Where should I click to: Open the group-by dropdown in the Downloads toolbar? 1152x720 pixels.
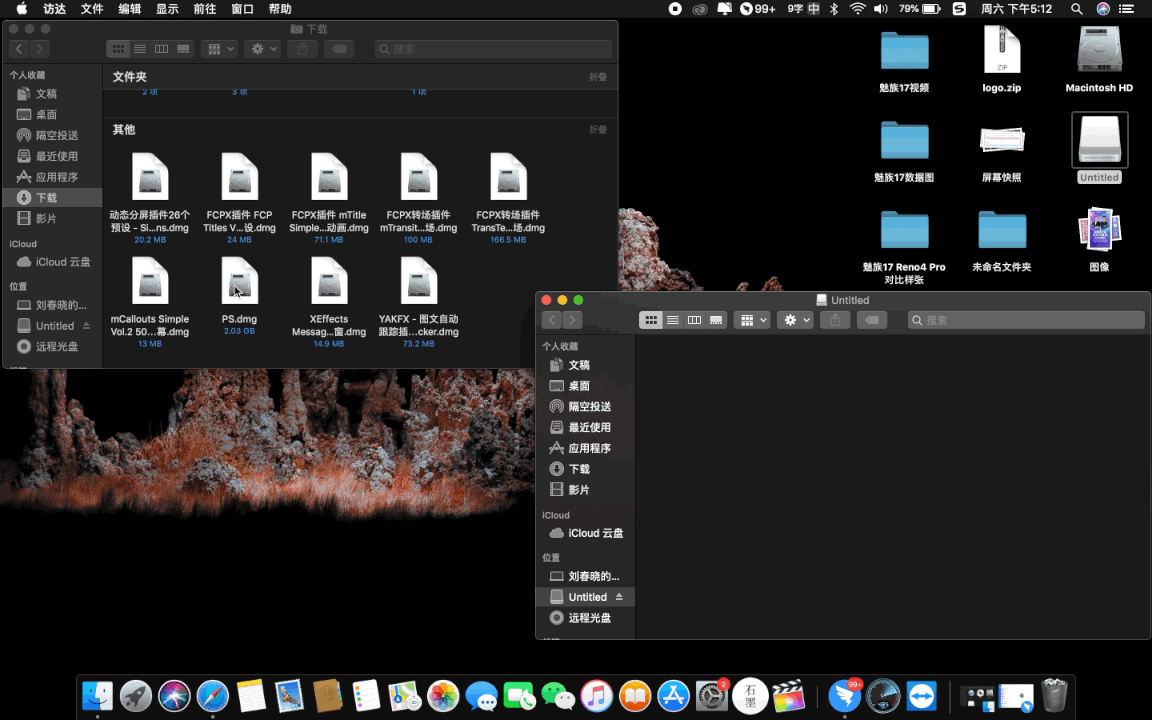[x=218, y=48]
